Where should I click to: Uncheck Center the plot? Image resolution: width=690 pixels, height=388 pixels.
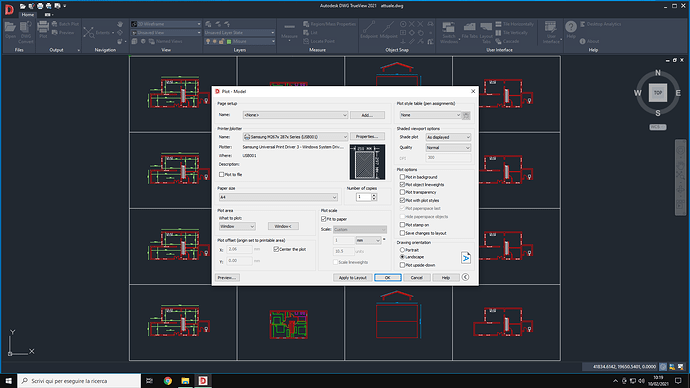click(276, 249)
